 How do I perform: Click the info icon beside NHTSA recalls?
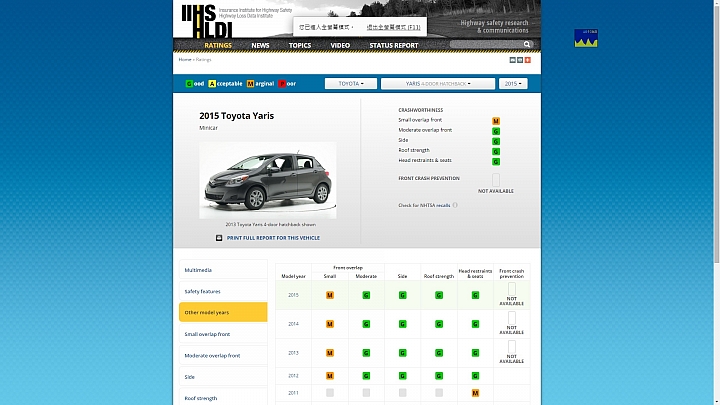(455, 205)
